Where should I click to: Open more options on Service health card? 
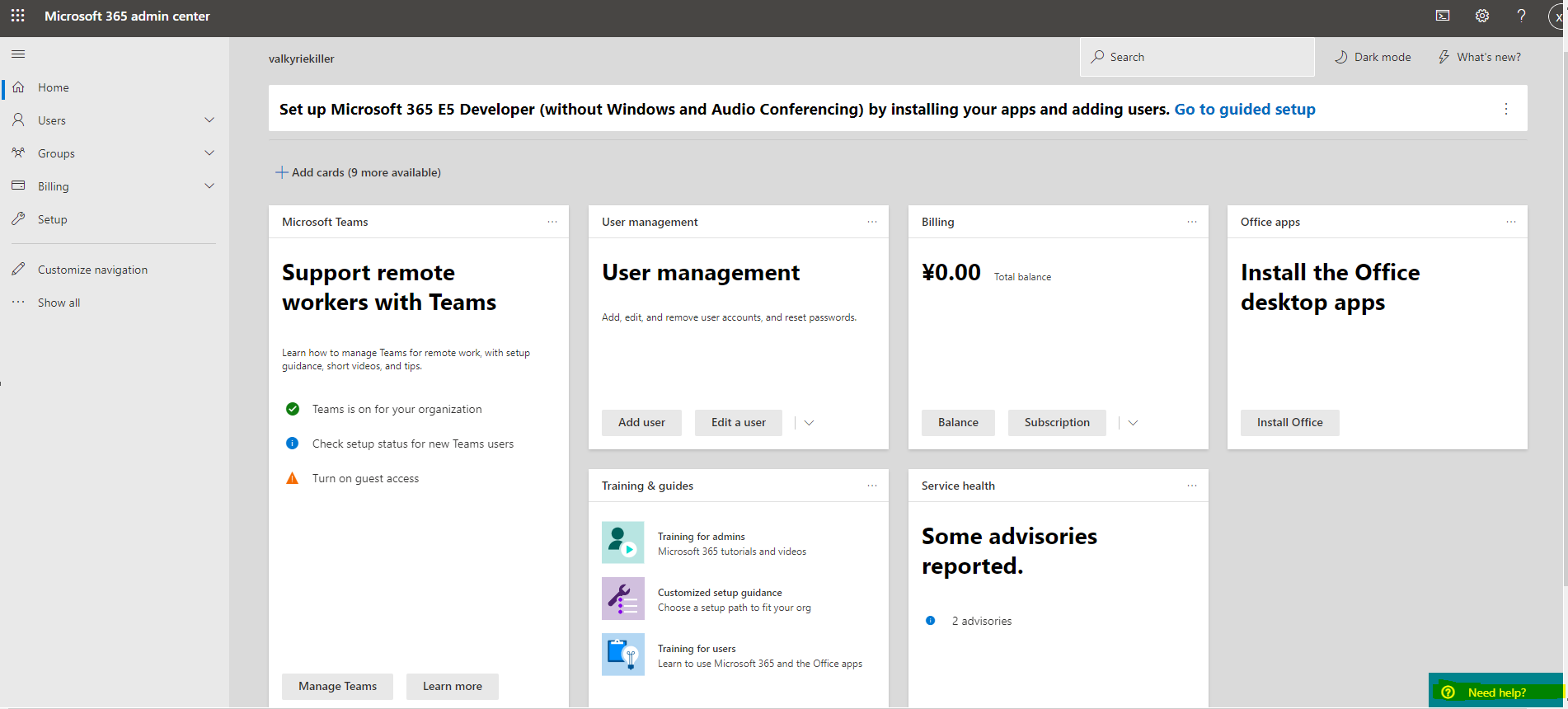coord(1192,486)
